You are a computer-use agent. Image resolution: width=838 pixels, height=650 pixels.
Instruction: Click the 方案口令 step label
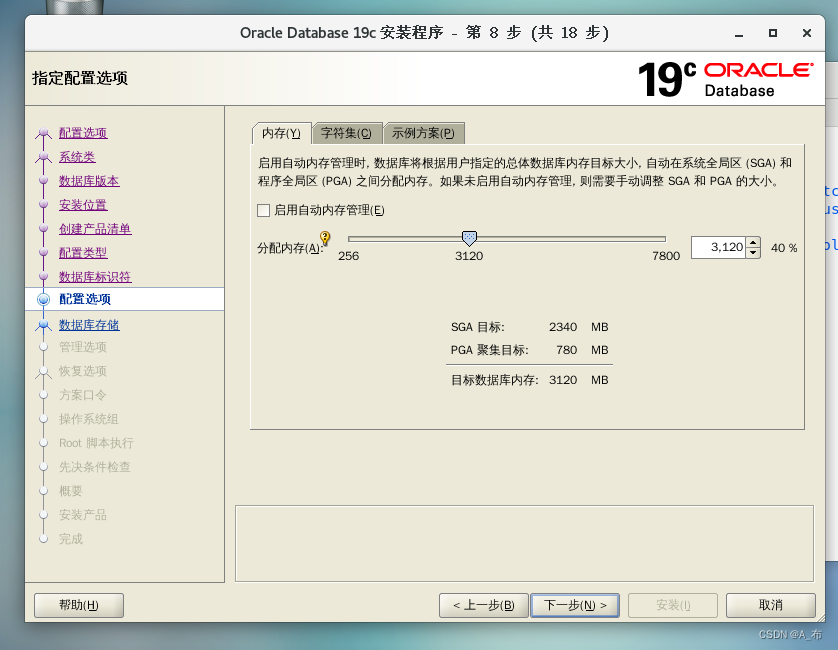pyautogui.click(x=83, y=395)
